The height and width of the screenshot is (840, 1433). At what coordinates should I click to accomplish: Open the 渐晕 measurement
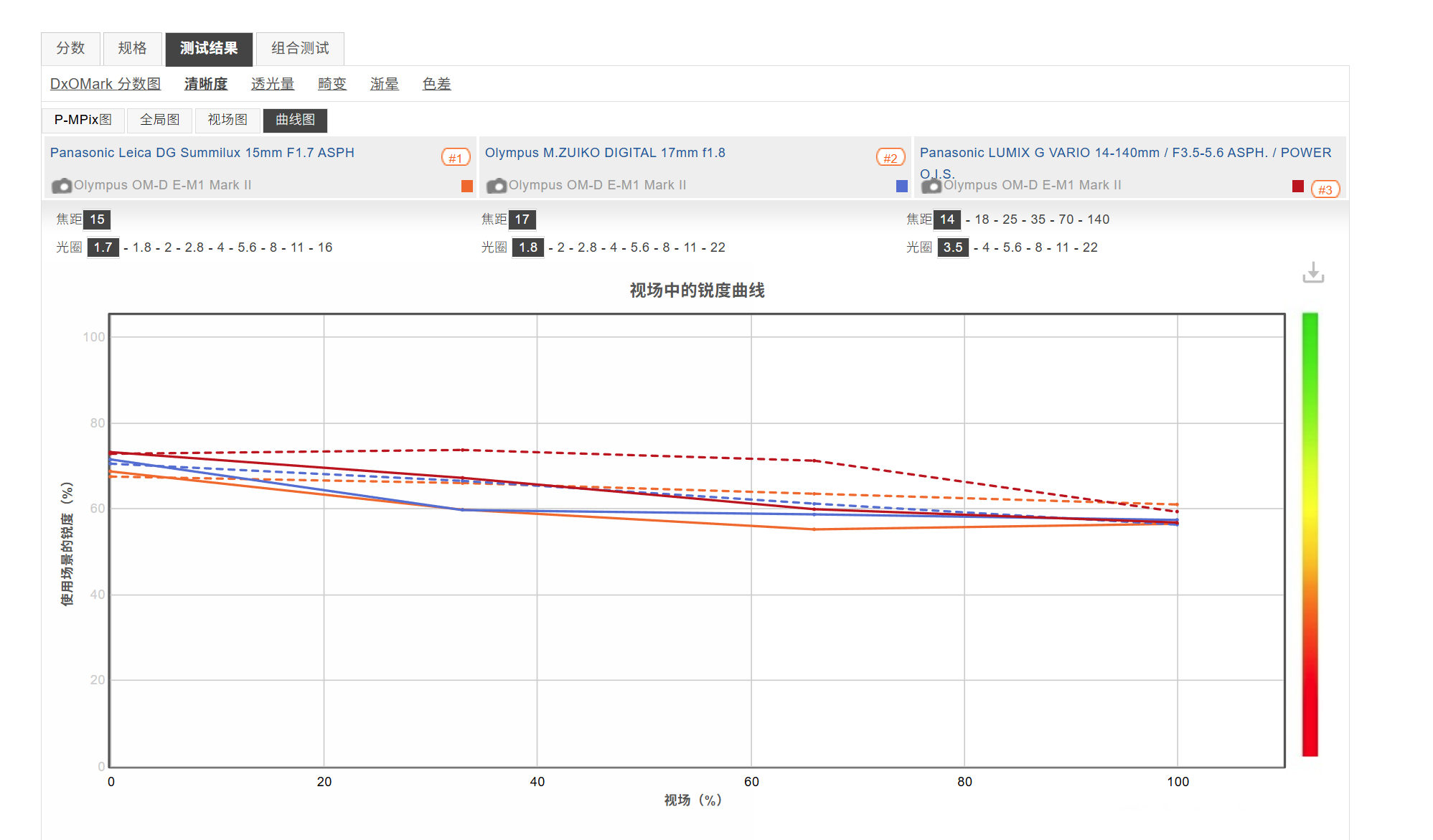coord(385,84)
